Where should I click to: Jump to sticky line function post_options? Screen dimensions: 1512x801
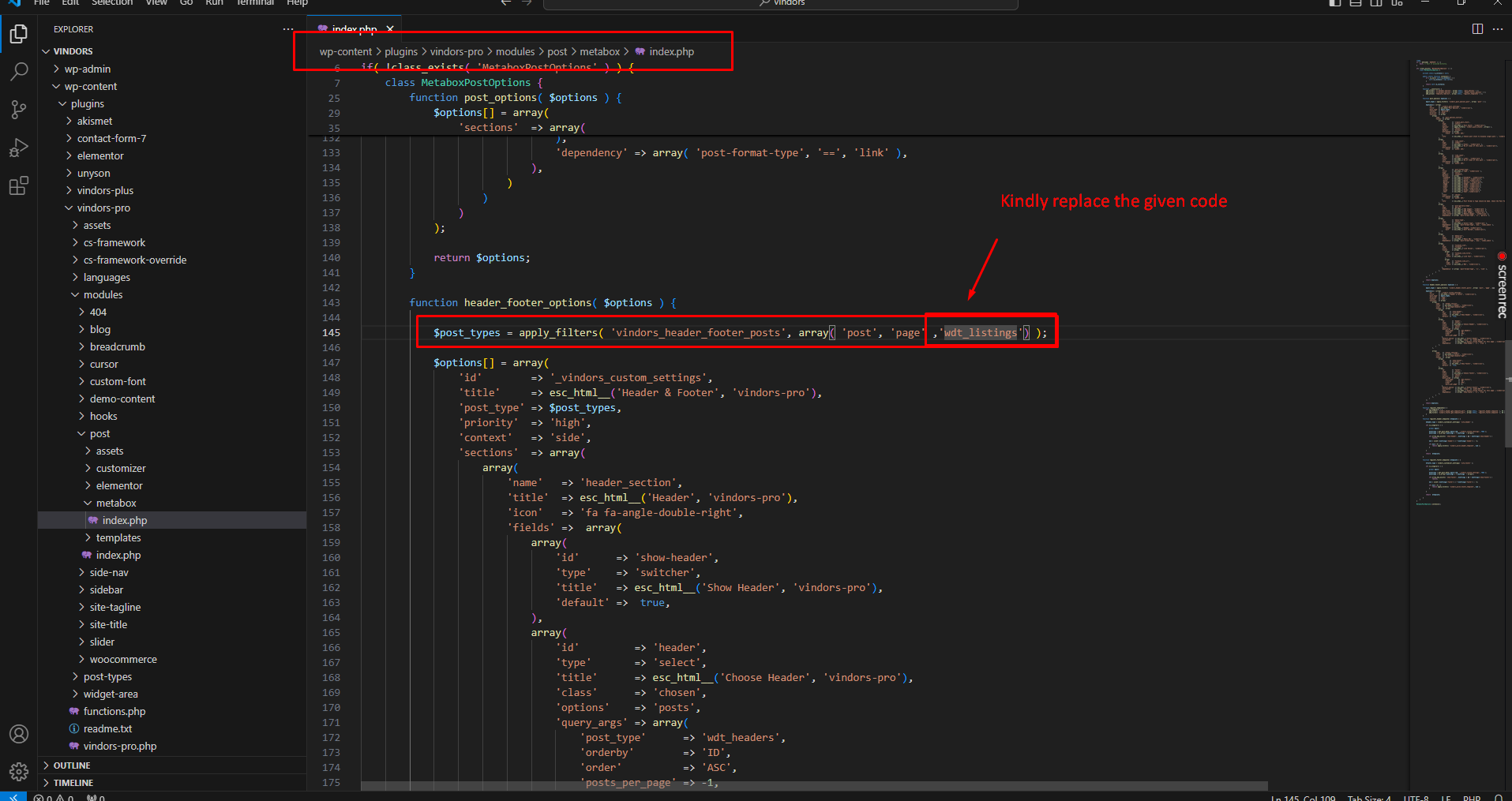(516, 98)
